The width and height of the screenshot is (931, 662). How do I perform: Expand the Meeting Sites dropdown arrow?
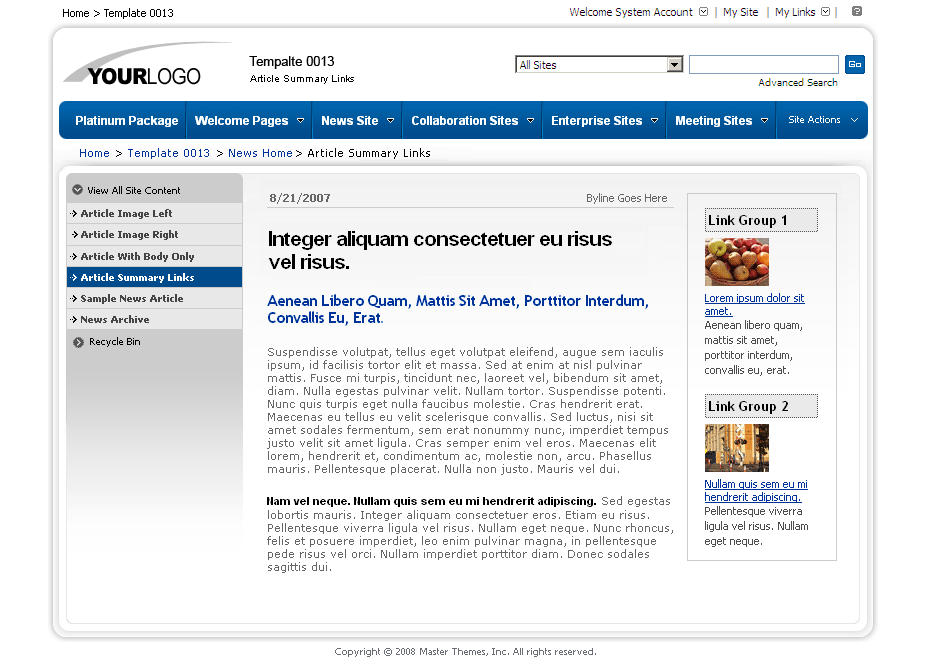tap(763, 119)
